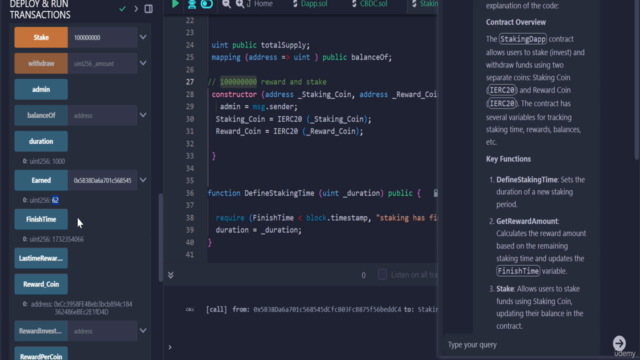Viewport: 640px width, 360px height.
Task: Click the right chevron in panel header
Action: [136, 9]
